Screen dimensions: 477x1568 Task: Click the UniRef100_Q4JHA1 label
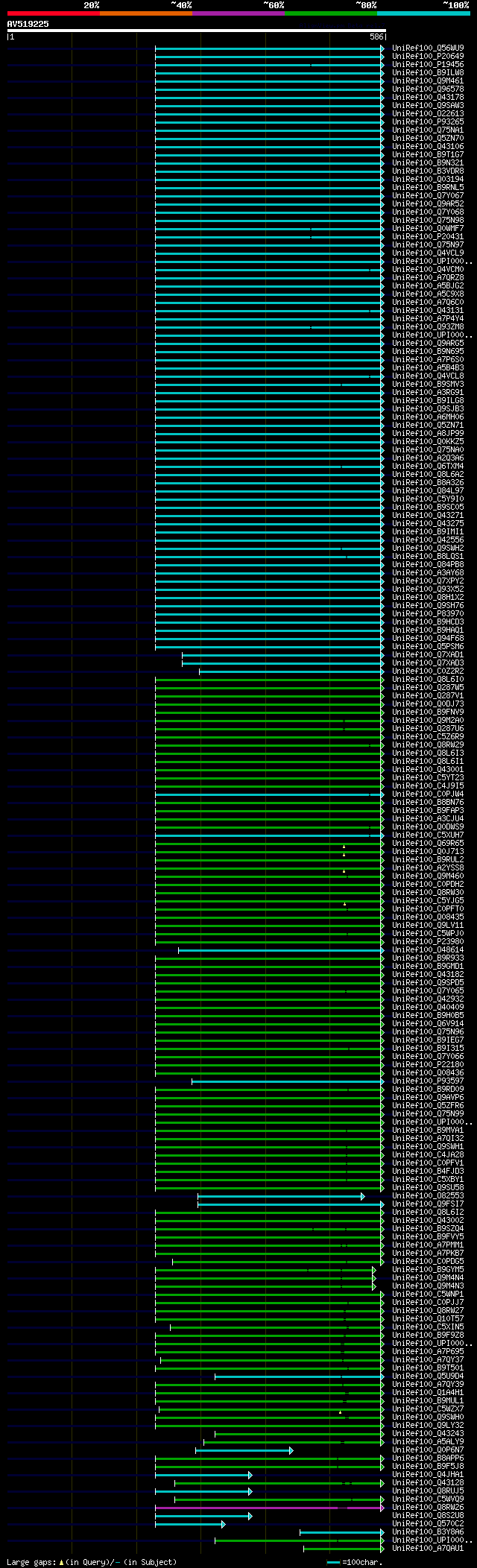click(428, 1474)
